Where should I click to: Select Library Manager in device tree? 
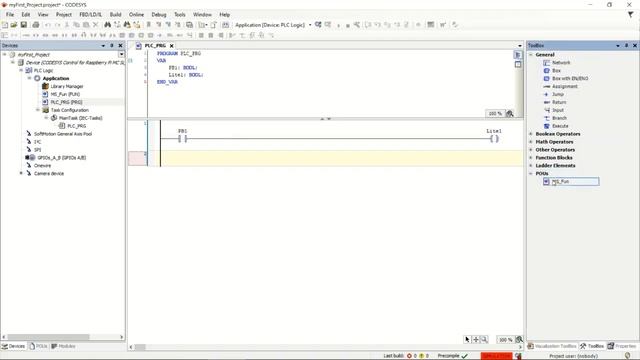pyautogui.click(x=63, y=87)
